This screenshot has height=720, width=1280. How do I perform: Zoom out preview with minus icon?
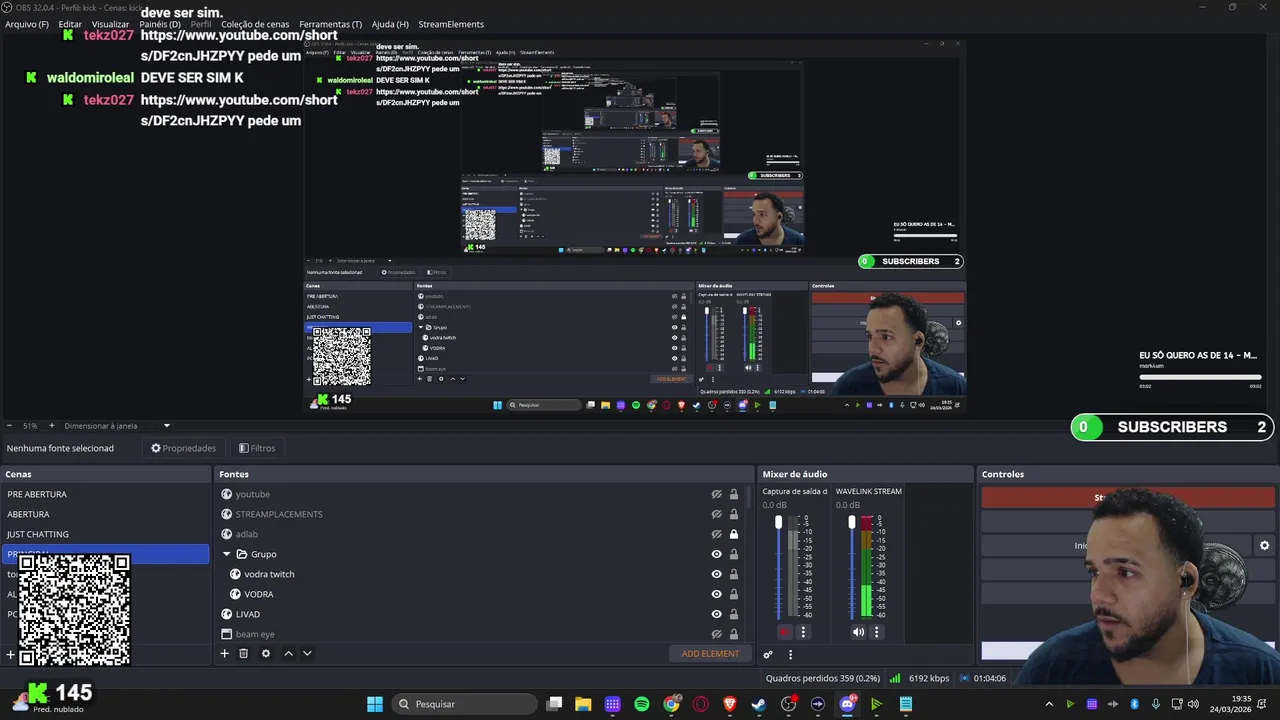pos(9,426)
